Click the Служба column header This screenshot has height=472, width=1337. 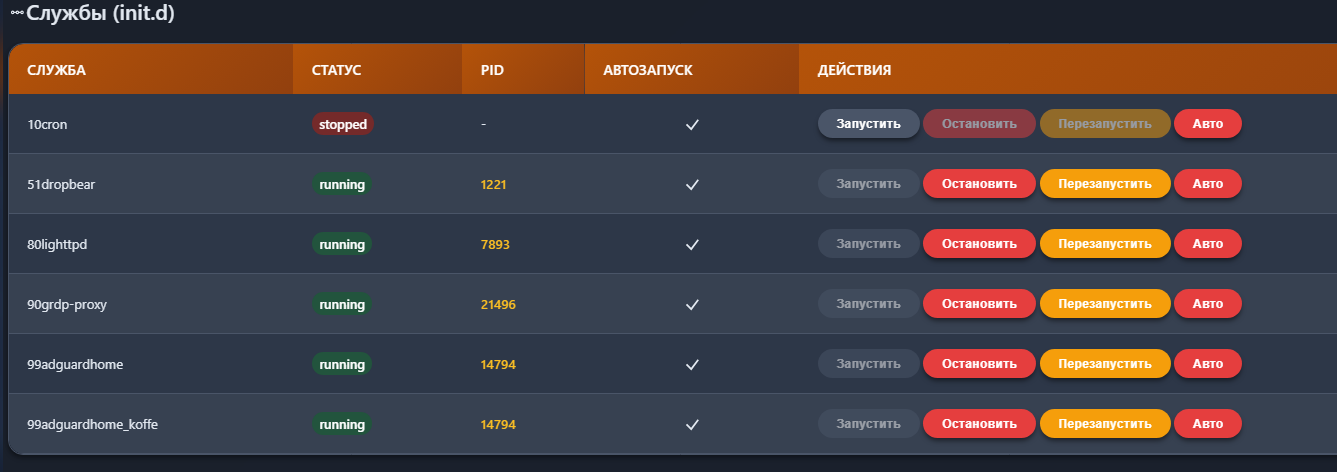(57, 71)
